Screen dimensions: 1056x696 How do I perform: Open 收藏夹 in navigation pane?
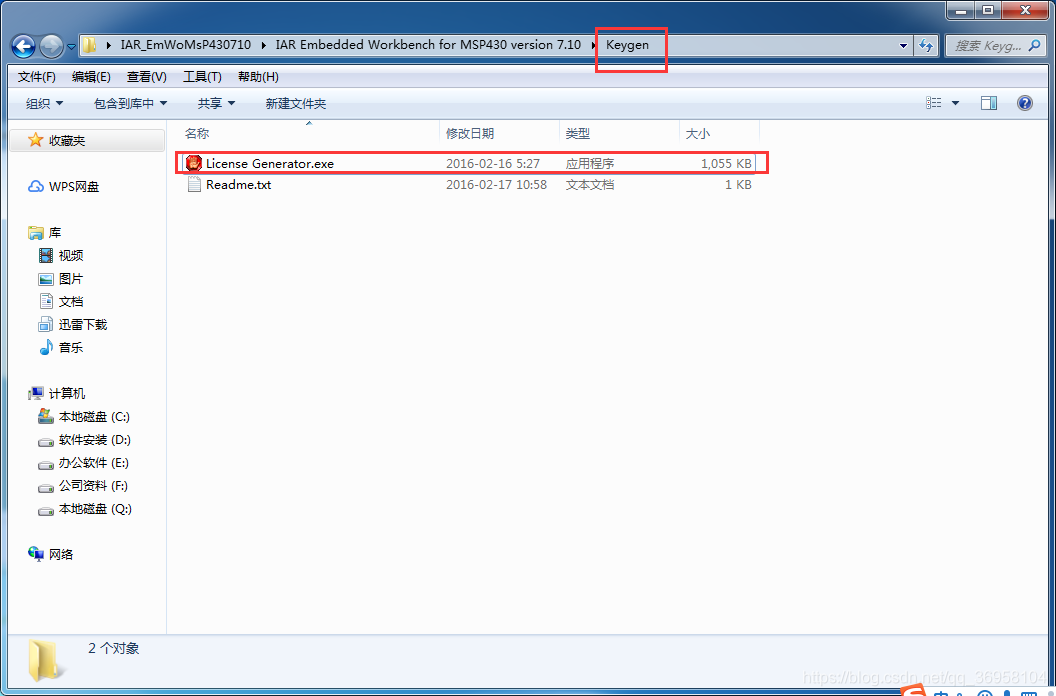[67, 141]
